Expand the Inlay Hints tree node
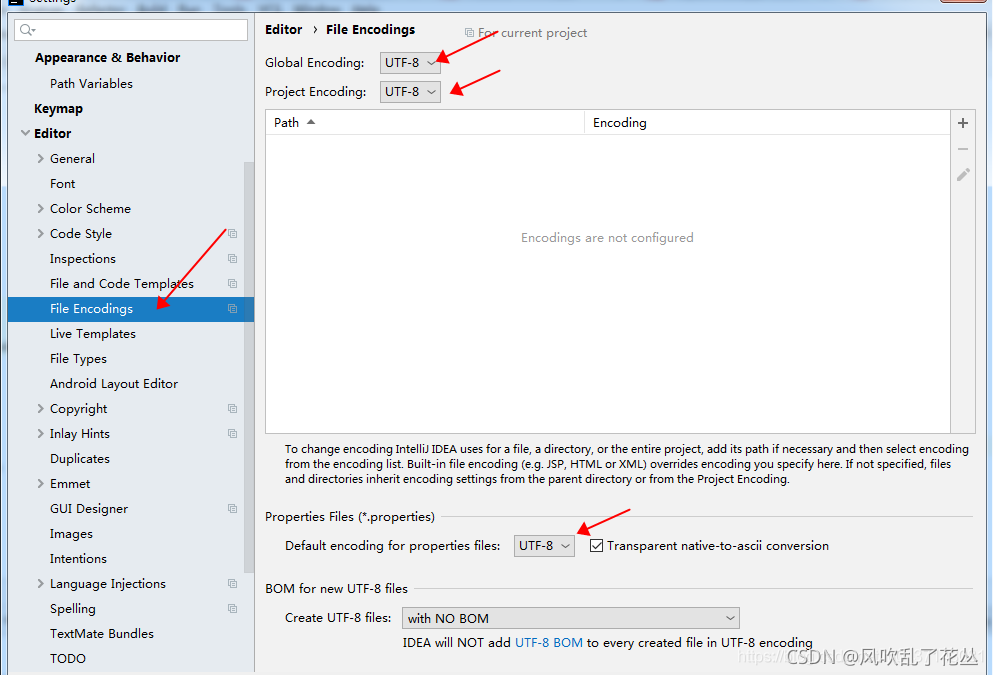The height and width of the screenshot is (675, 993). click(41, 434)
